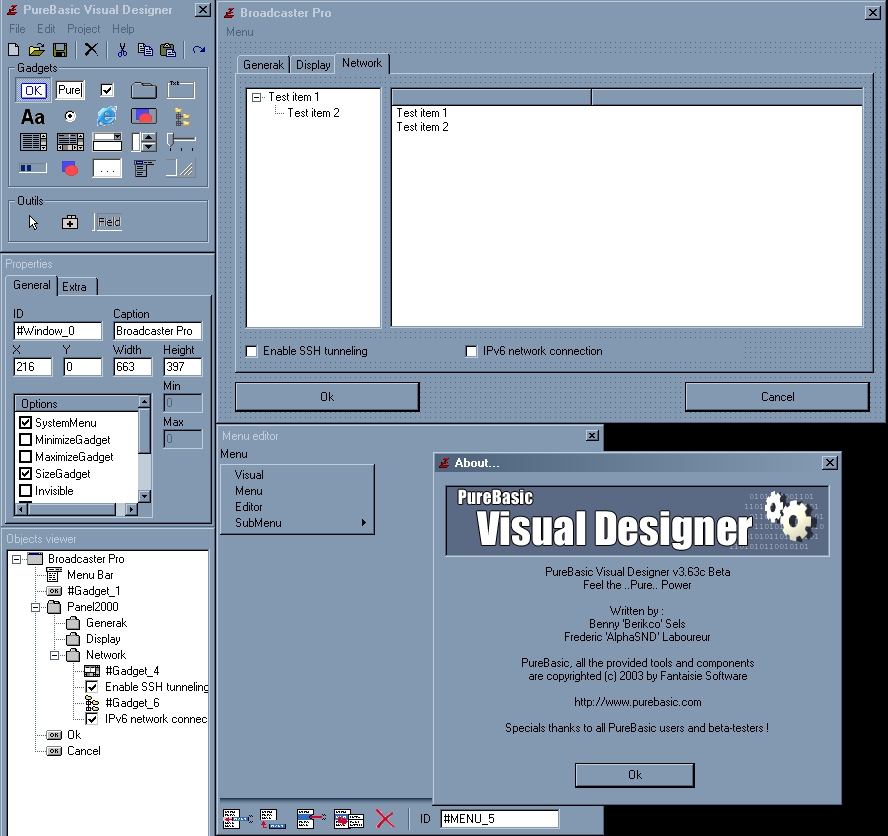Toggle the SystemMenu option checkbox
This screenshot has width=888, height=836.
pos(25,423)
